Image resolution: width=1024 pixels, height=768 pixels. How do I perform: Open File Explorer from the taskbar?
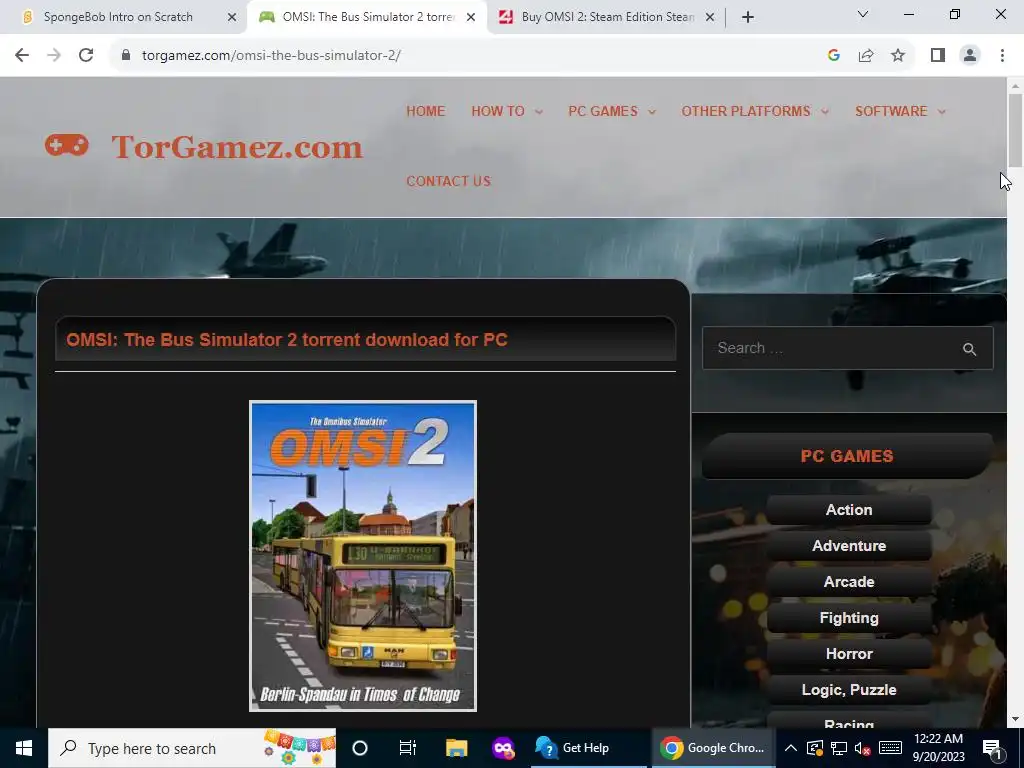click(x=456, y=748)
